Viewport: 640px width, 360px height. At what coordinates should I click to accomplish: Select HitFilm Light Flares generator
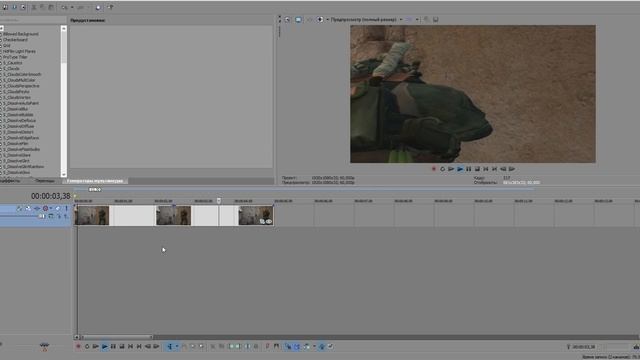click(x=19, y=51)
